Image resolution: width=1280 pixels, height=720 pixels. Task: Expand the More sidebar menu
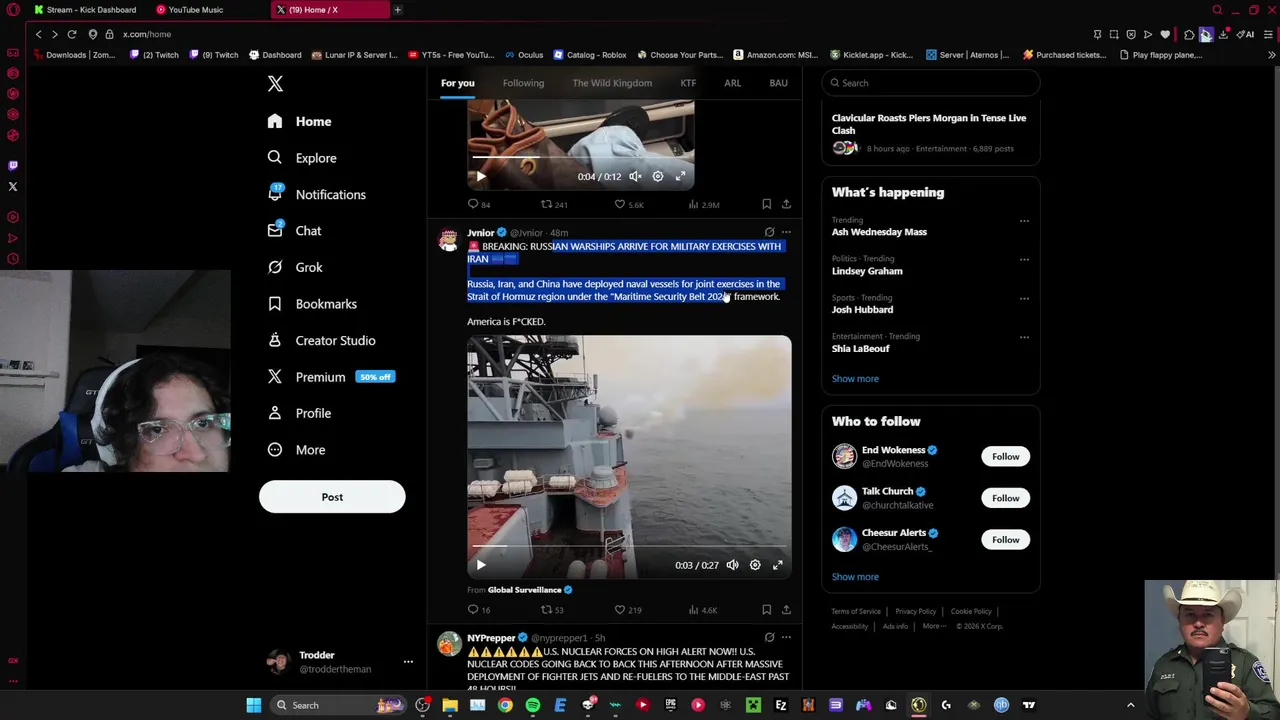tap(296, 450)
